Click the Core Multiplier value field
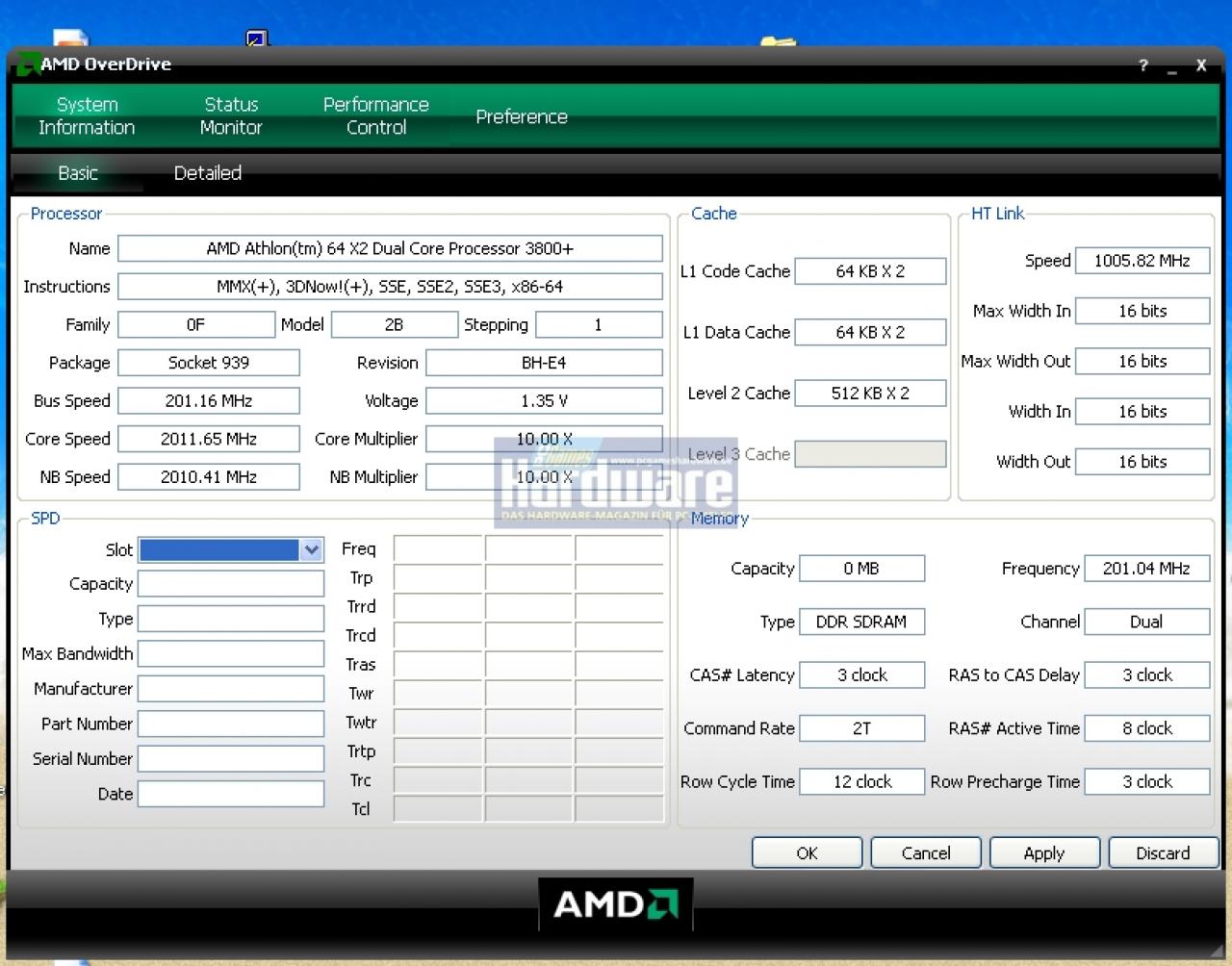The width and height of the screenshot is (1232, 966). coord(544,439)
